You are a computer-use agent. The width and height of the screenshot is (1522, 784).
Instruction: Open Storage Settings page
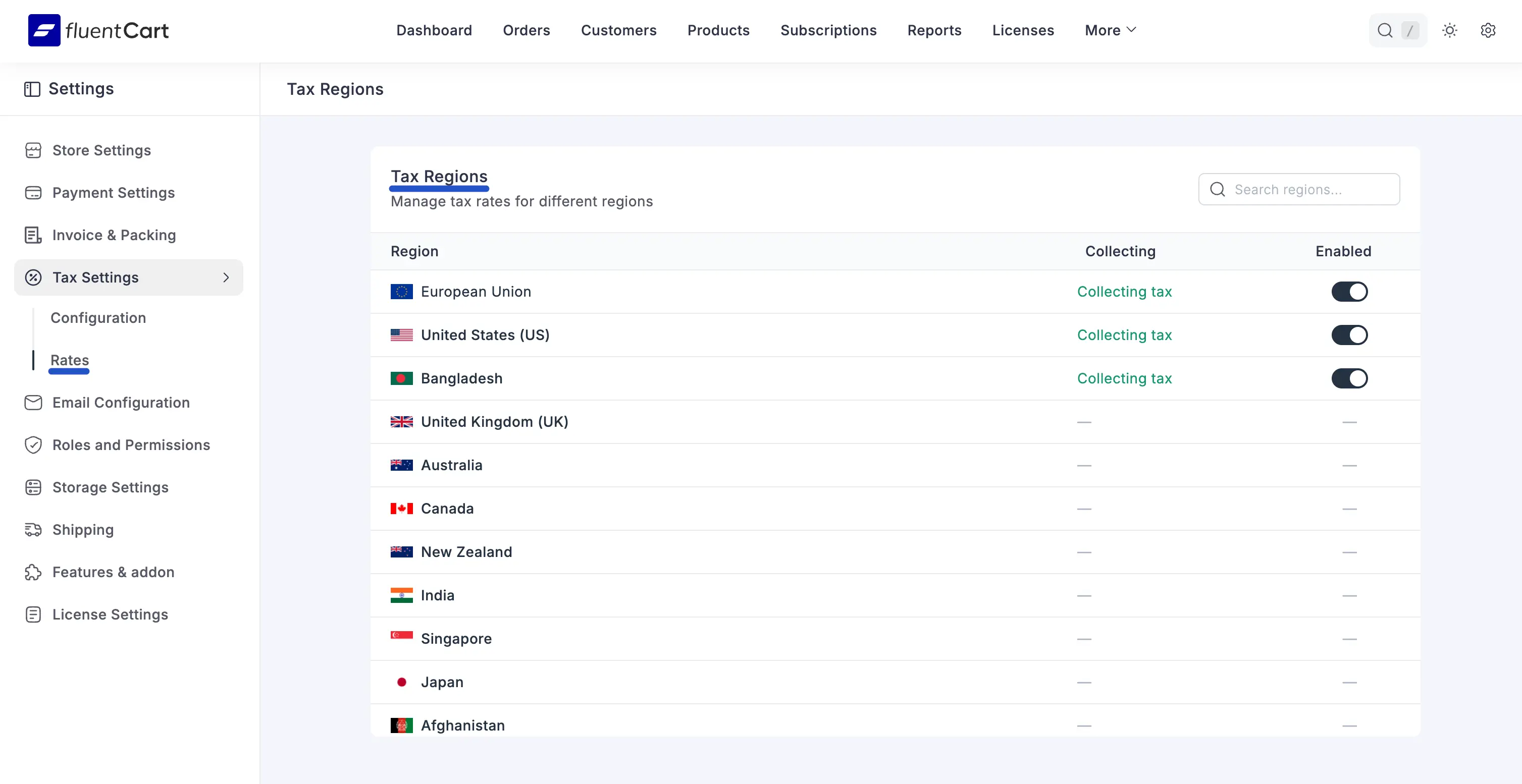tap(111, 488)
